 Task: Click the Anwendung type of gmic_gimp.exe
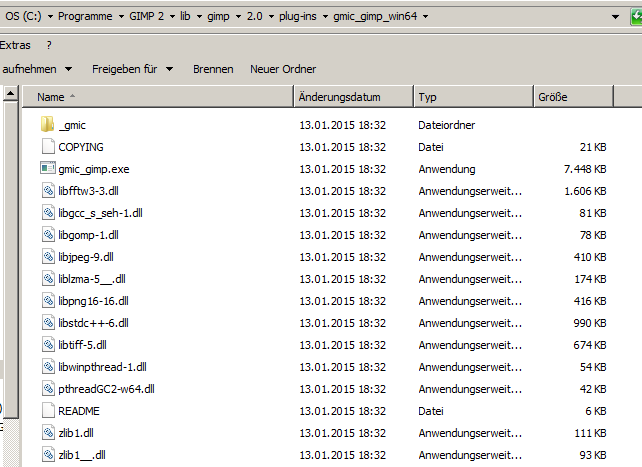tap(447, 169)
